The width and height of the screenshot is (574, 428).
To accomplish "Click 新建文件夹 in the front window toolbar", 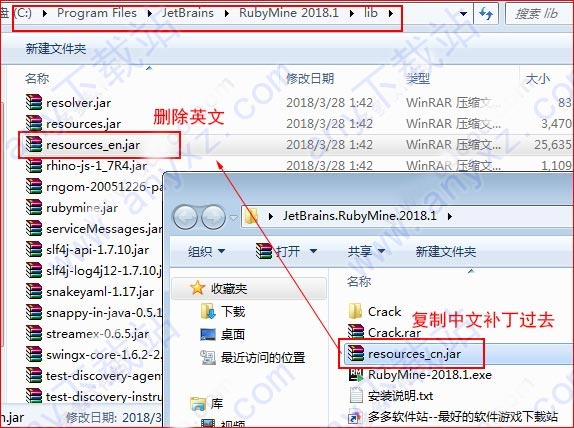I will coord(446,252).
